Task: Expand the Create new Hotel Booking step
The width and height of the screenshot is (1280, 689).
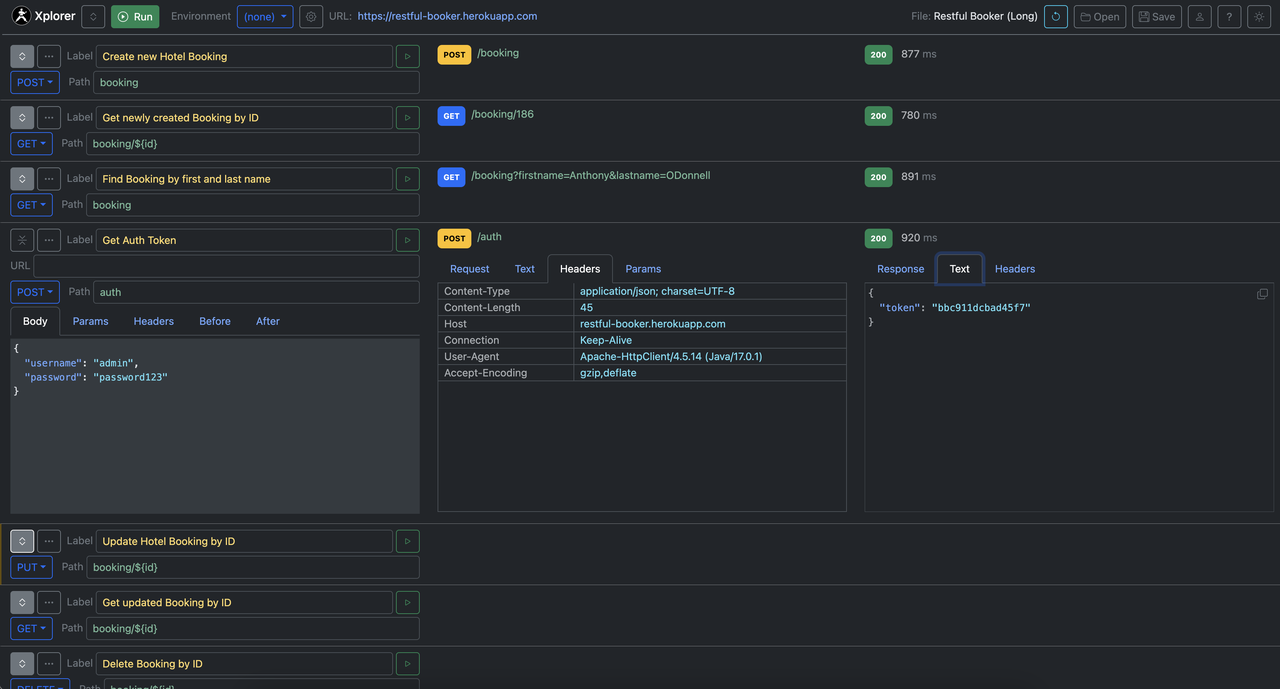Action: [22, 56]
